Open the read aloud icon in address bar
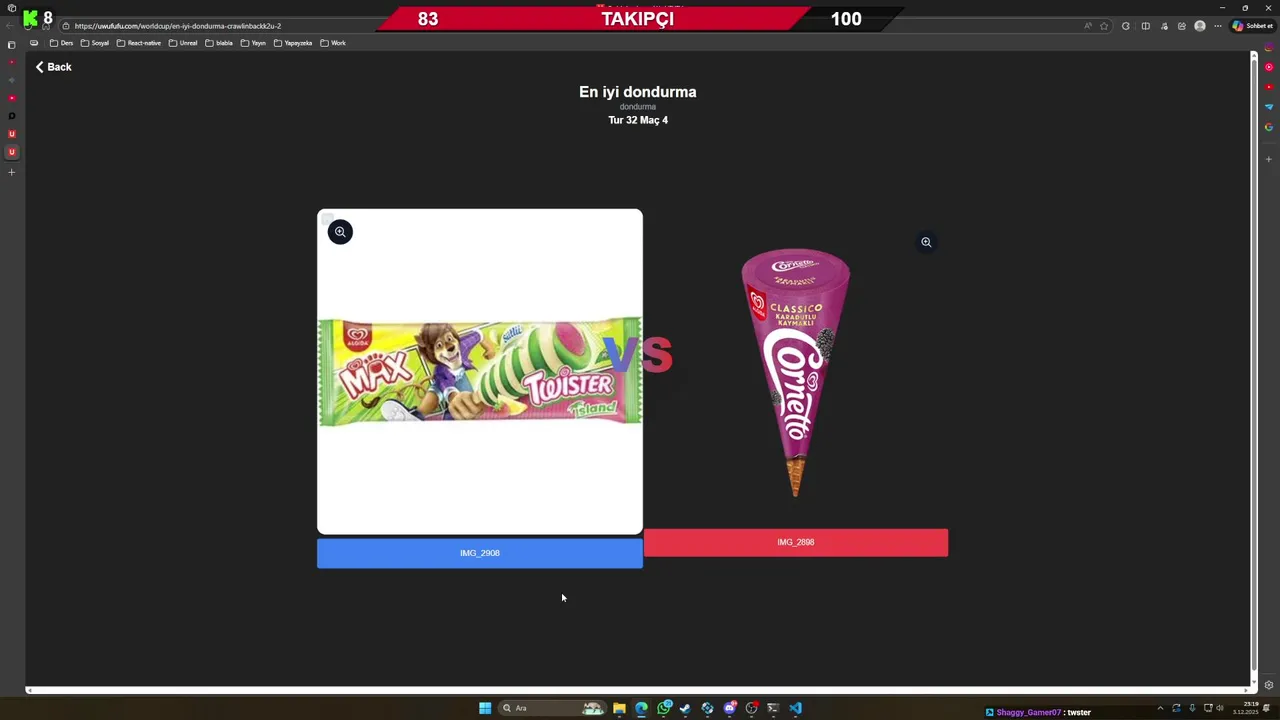1280x720 pixels. point(1087,26)
